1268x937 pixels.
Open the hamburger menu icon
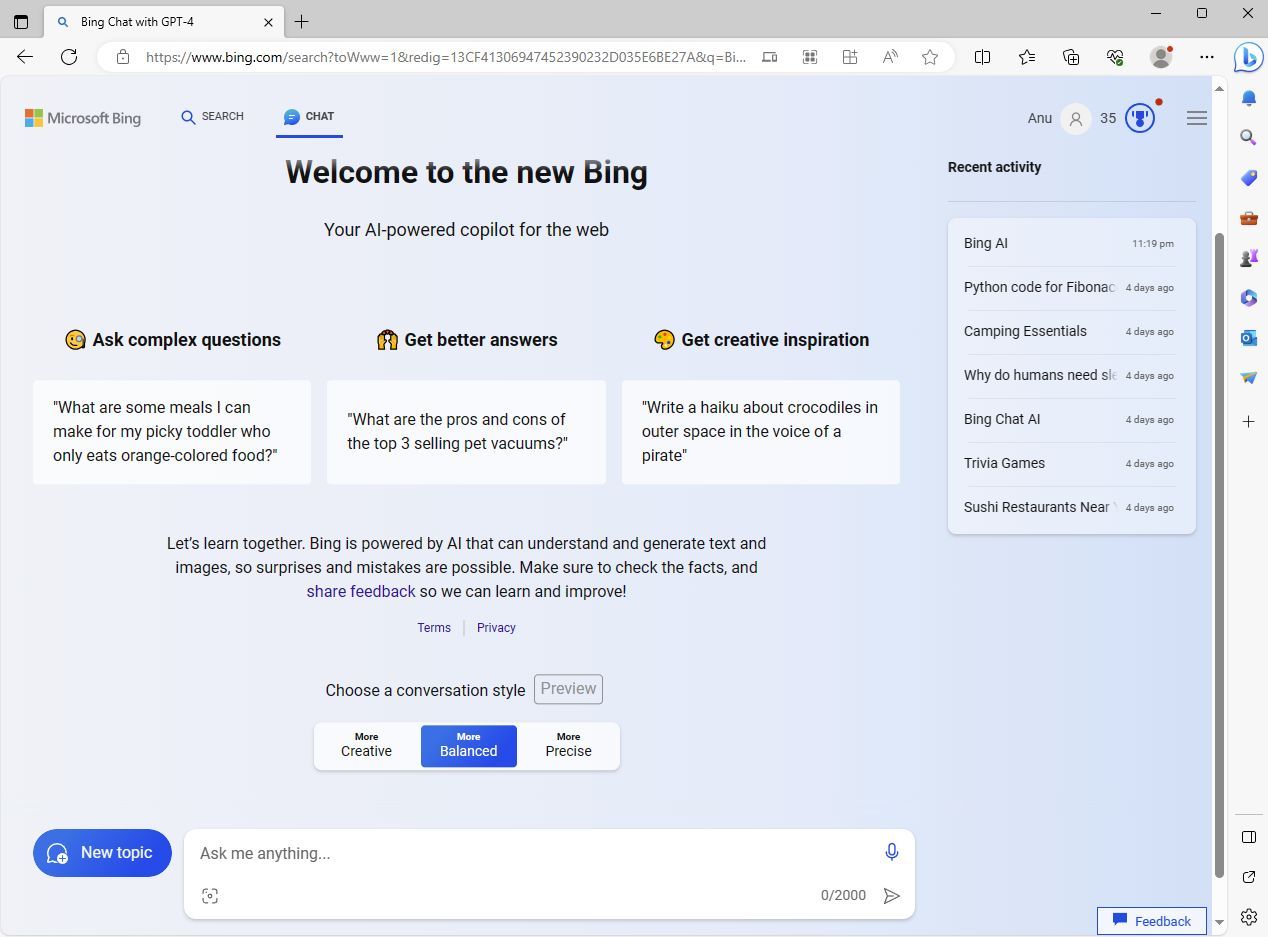[1196, 118]
